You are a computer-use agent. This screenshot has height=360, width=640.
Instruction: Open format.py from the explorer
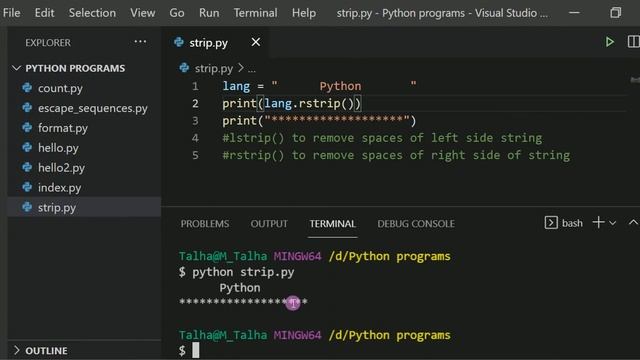(63, 128)
